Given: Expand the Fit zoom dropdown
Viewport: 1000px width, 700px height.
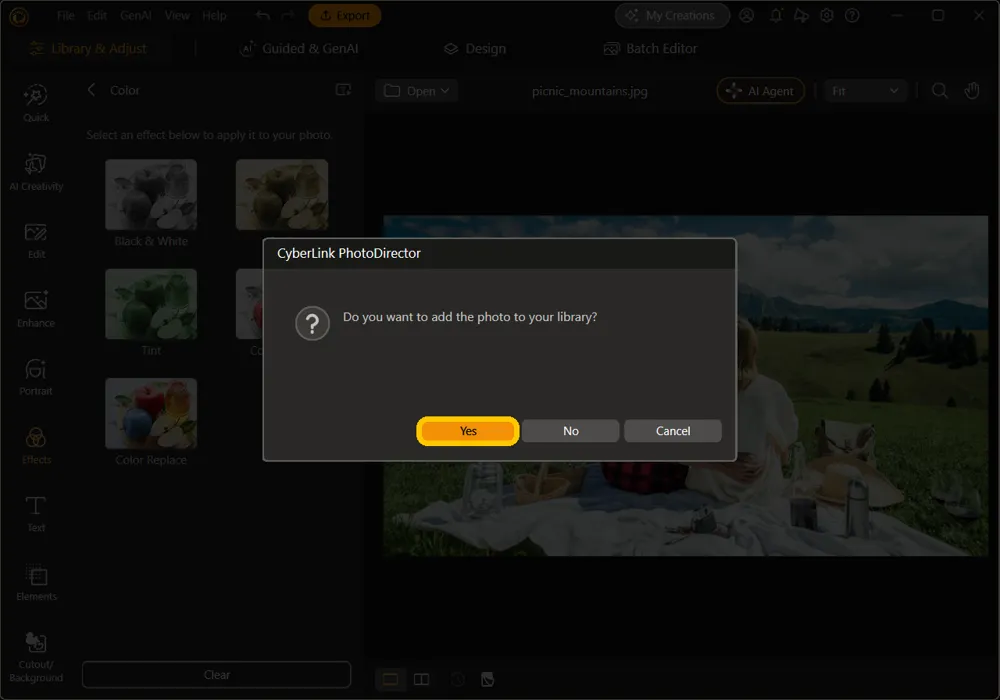Looking at the screenshot, I should [865, 91].
